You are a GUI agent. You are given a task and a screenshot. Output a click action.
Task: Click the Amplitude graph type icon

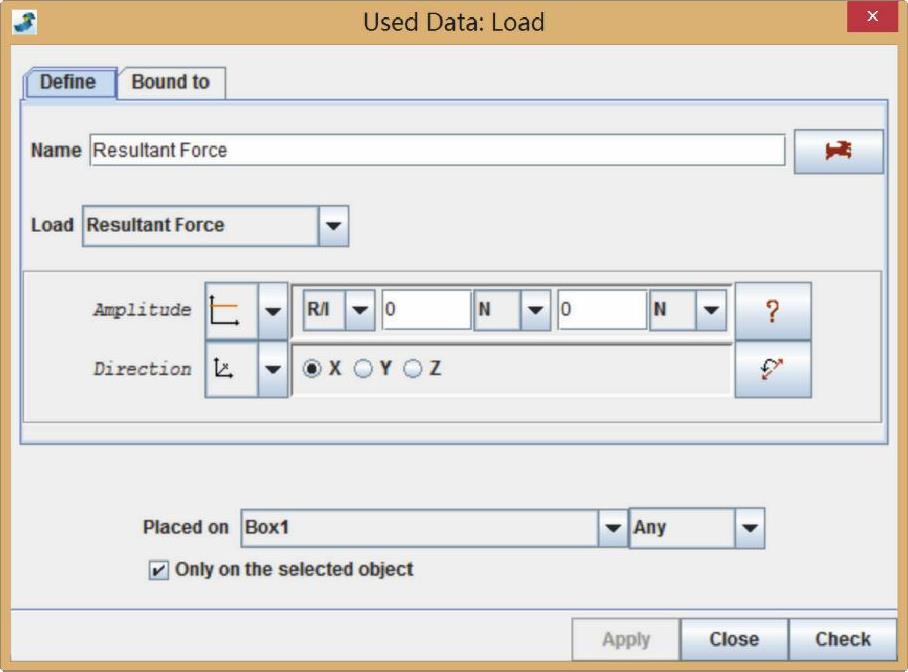point(231,311)
